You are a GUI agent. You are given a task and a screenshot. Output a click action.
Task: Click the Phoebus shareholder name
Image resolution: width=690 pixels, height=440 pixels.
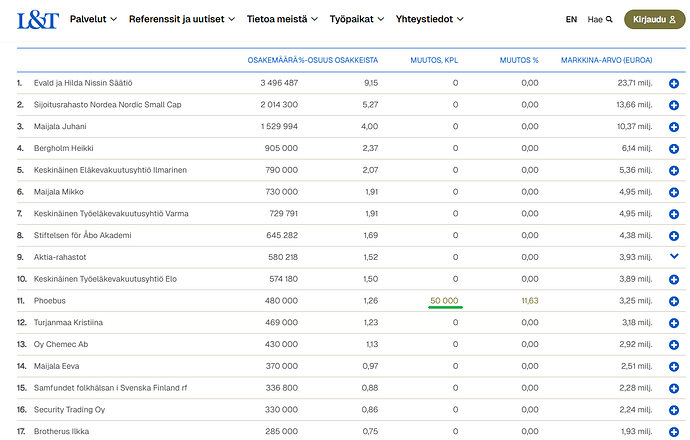pos(49,301)
